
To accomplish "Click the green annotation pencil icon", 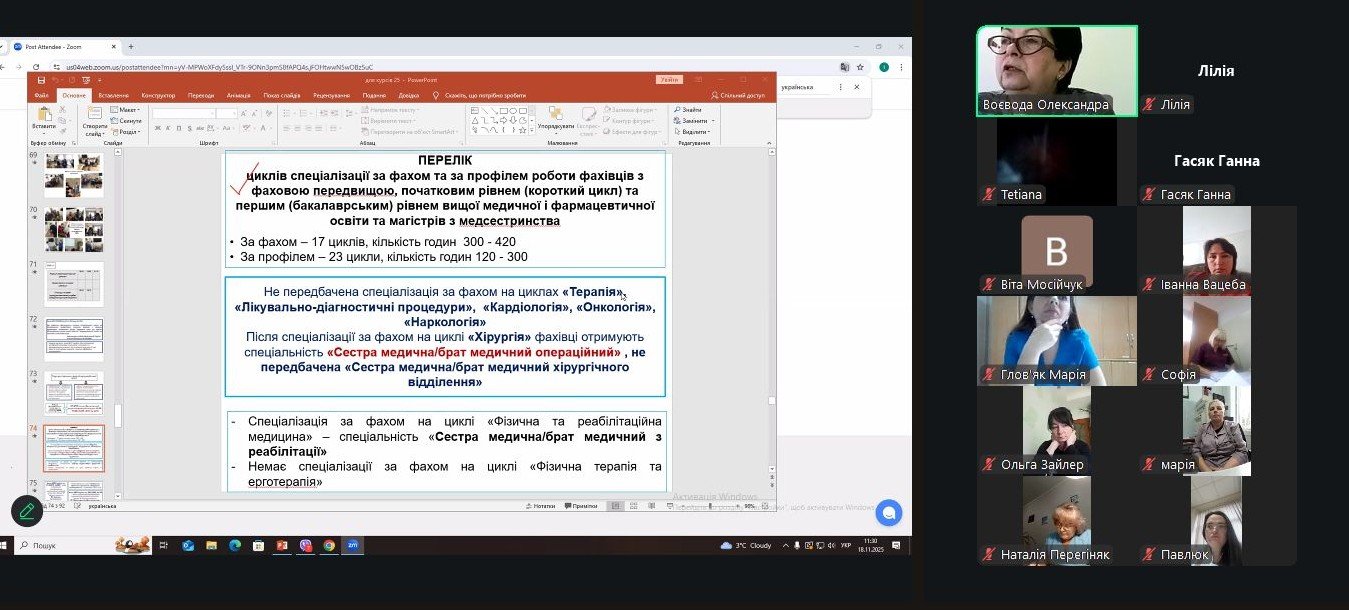I will 27,511.
